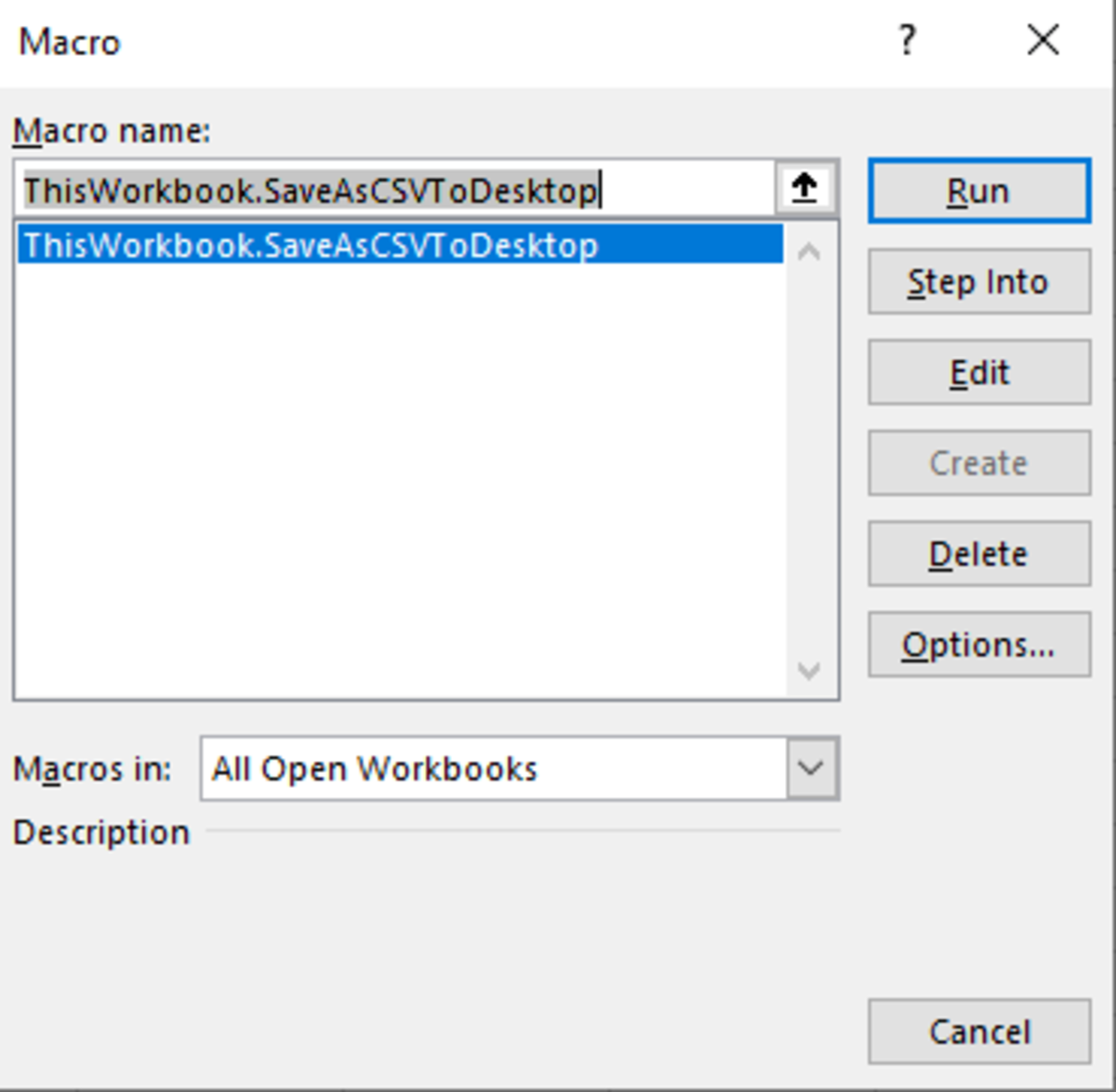Viewport: 1116px width, 1092px height.
Task: Open the Help question mark icon
Action: pyautogui.click(x=907, y=41)
